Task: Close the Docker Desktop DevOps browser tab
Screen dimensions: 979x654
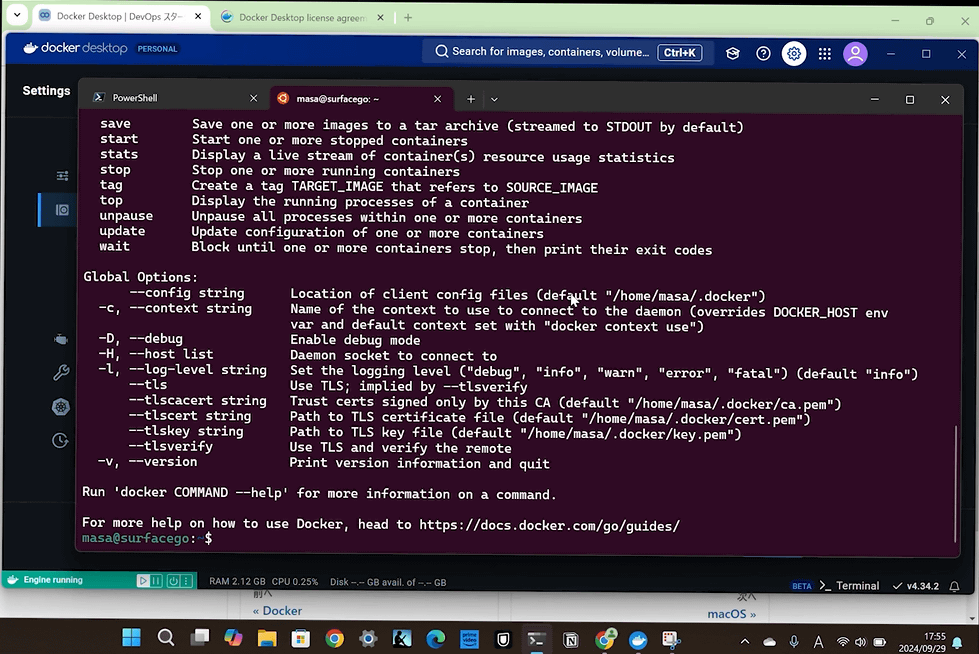Action: (x=198, y=16)
